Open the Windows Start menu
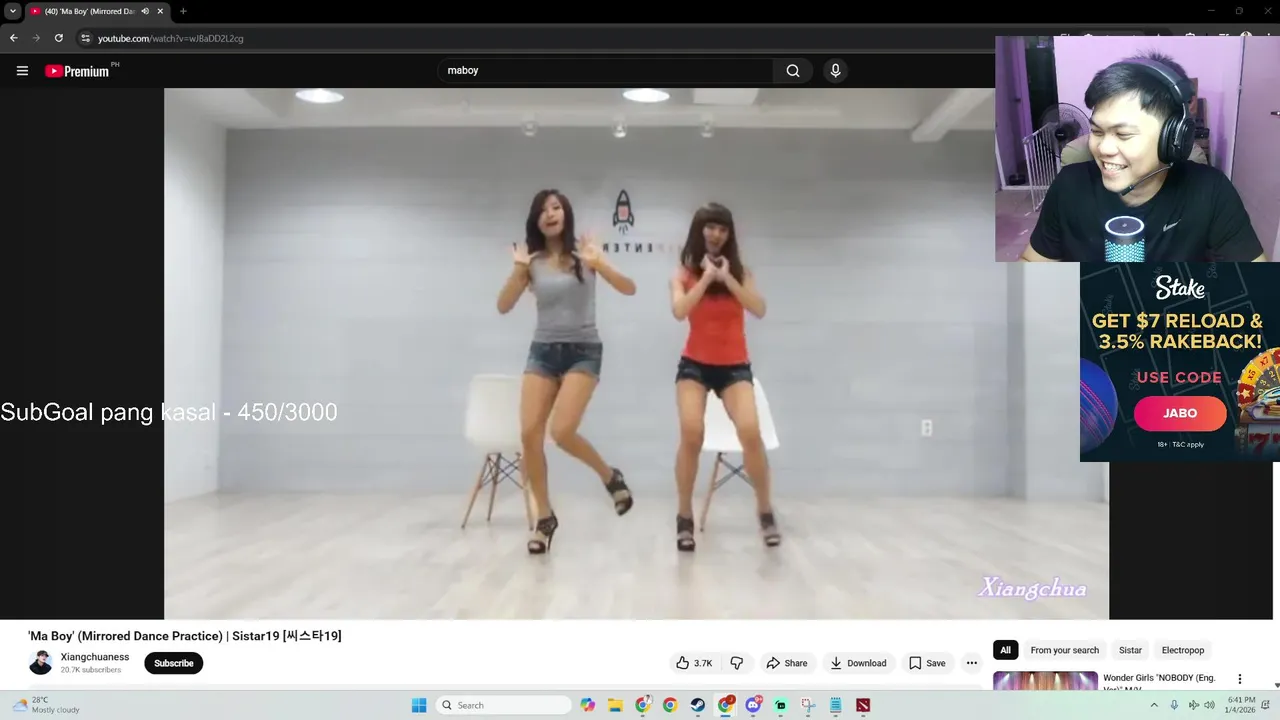 coord(419,705)
